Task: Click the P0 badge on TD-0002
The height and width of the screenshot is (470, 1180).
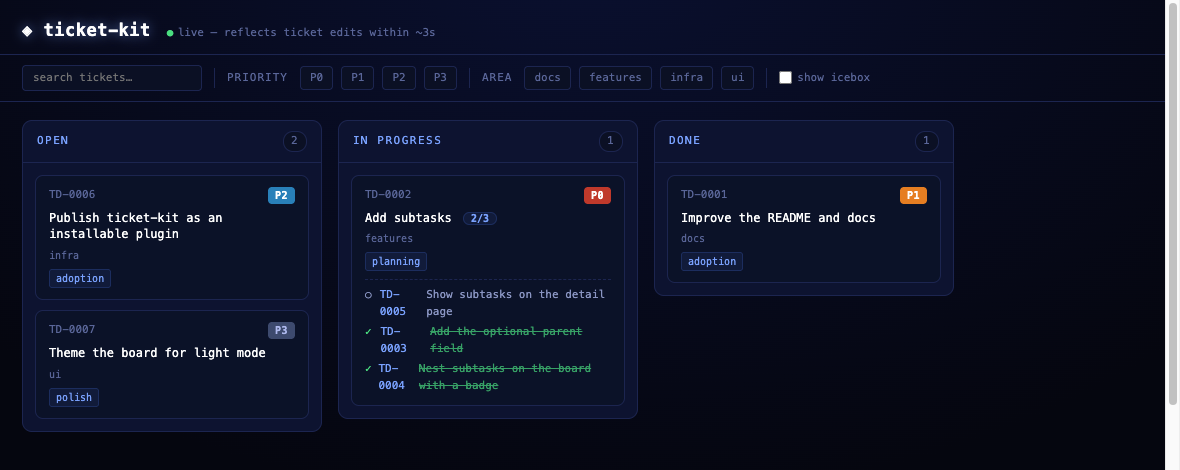Action: [x=598, y=196]
